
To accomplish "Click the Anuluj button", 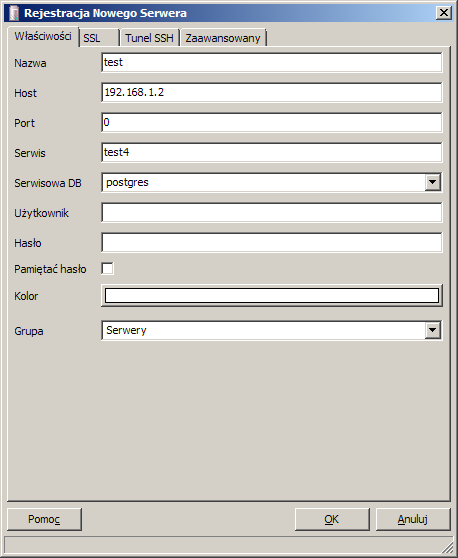I will (x=413, y=519).
